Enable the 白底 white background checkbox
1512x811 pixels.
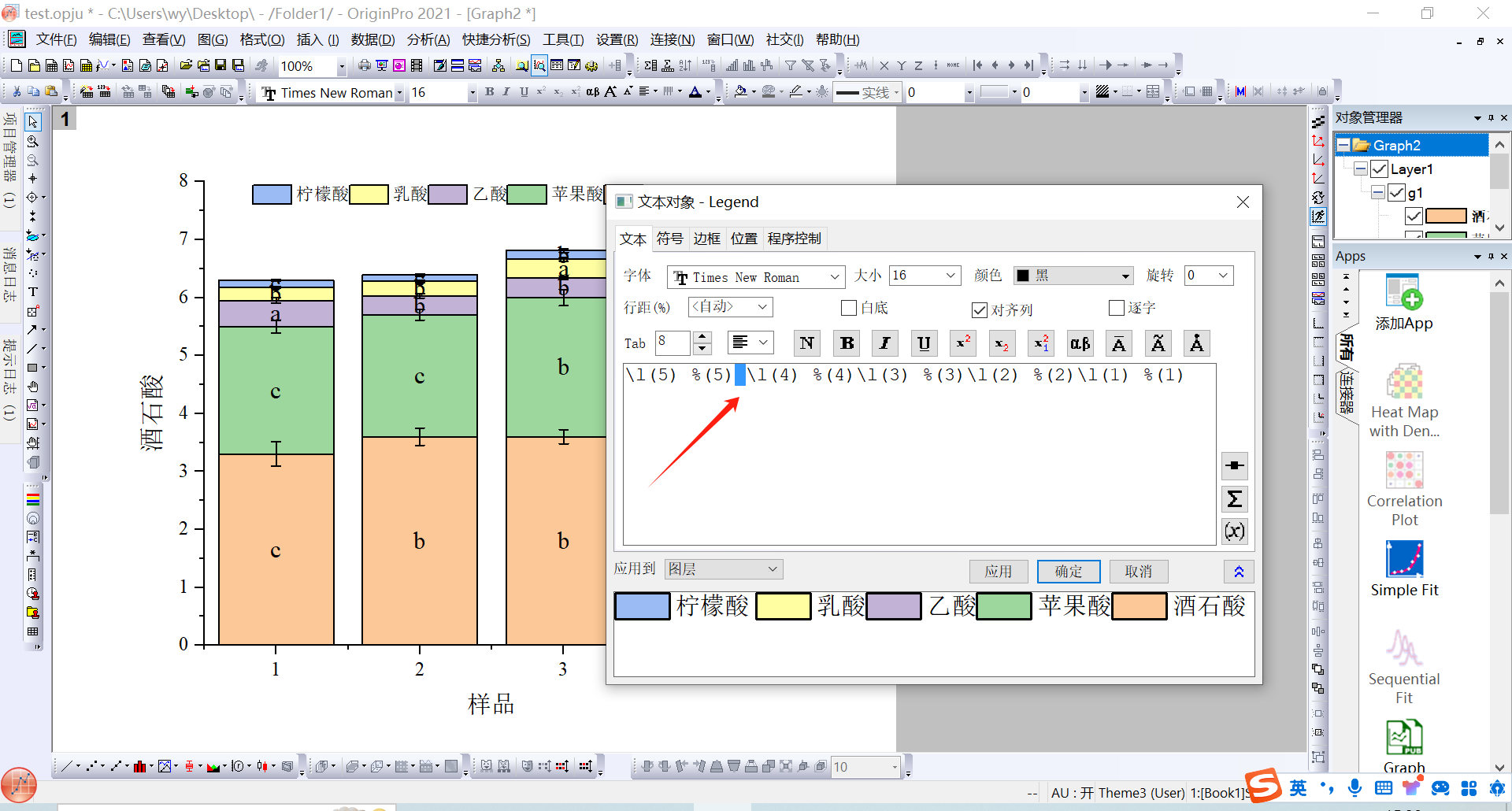click(x=849, y=308)
